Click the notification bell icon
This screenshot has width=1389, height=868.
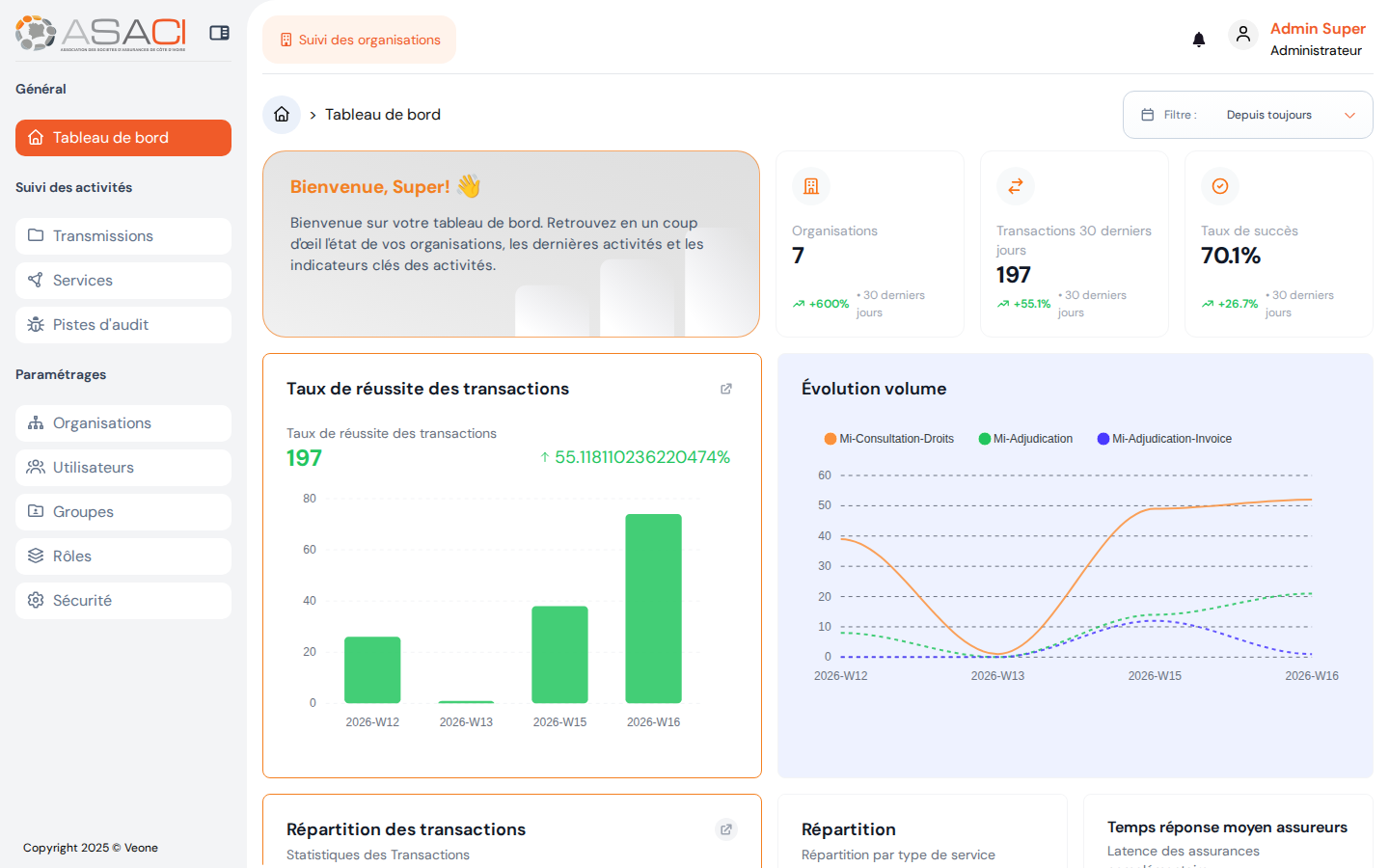(1198, 40)
